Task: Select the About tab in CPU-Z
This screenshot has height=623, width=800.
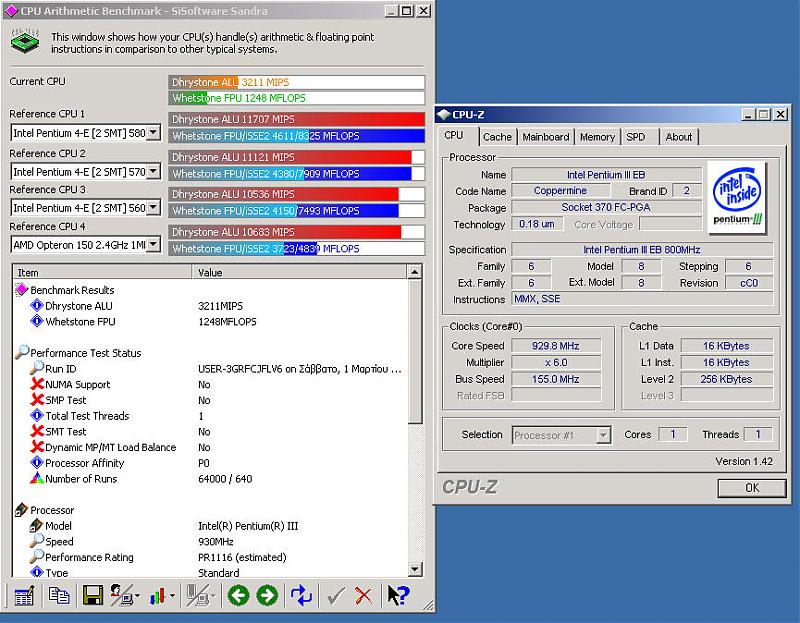Action: [x=679, y=137]
